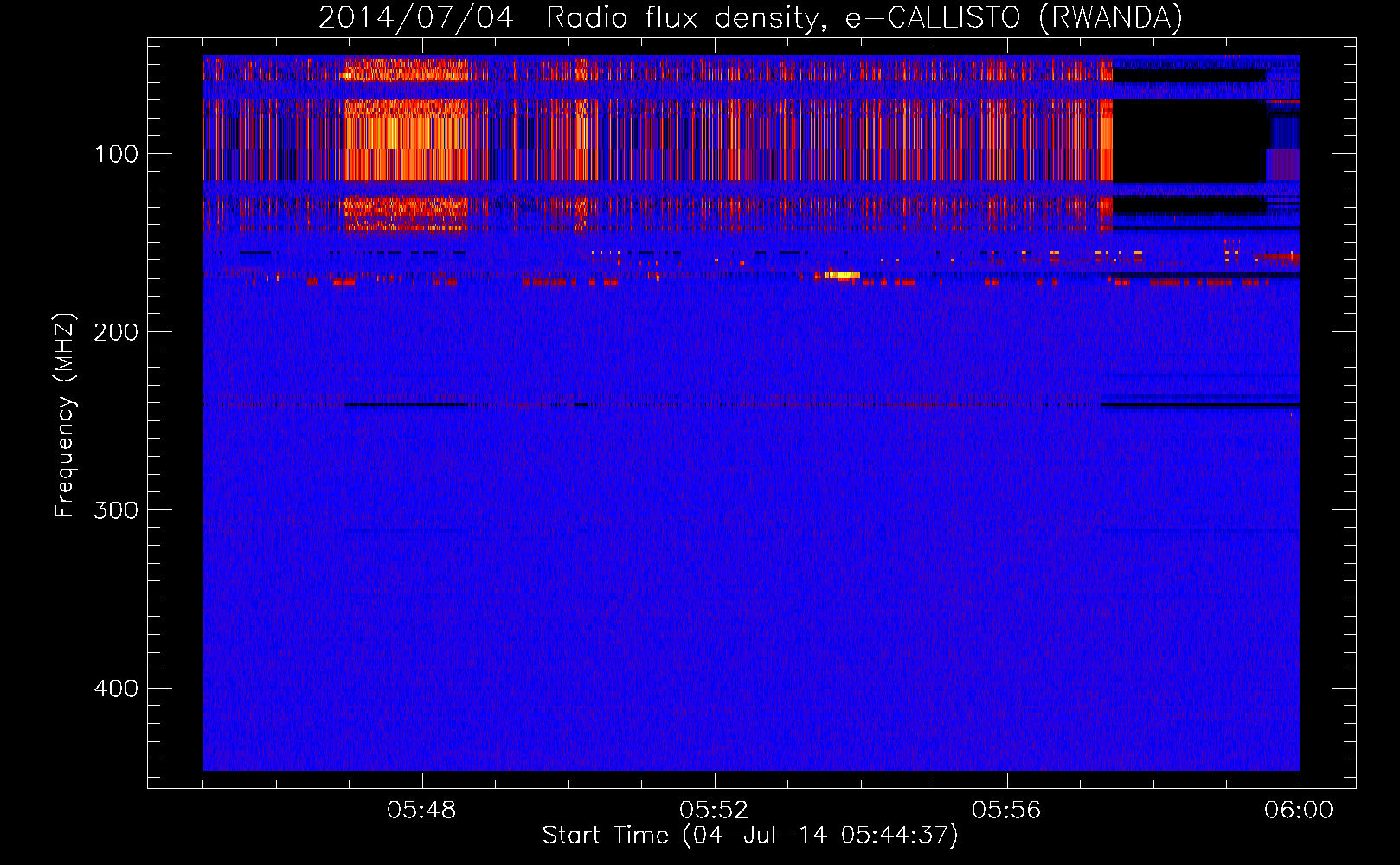Image resolution: width=1400 pixels, height=865 pixels.
Task: Click the 300 frequency axis label
Action: coord(116,510)
